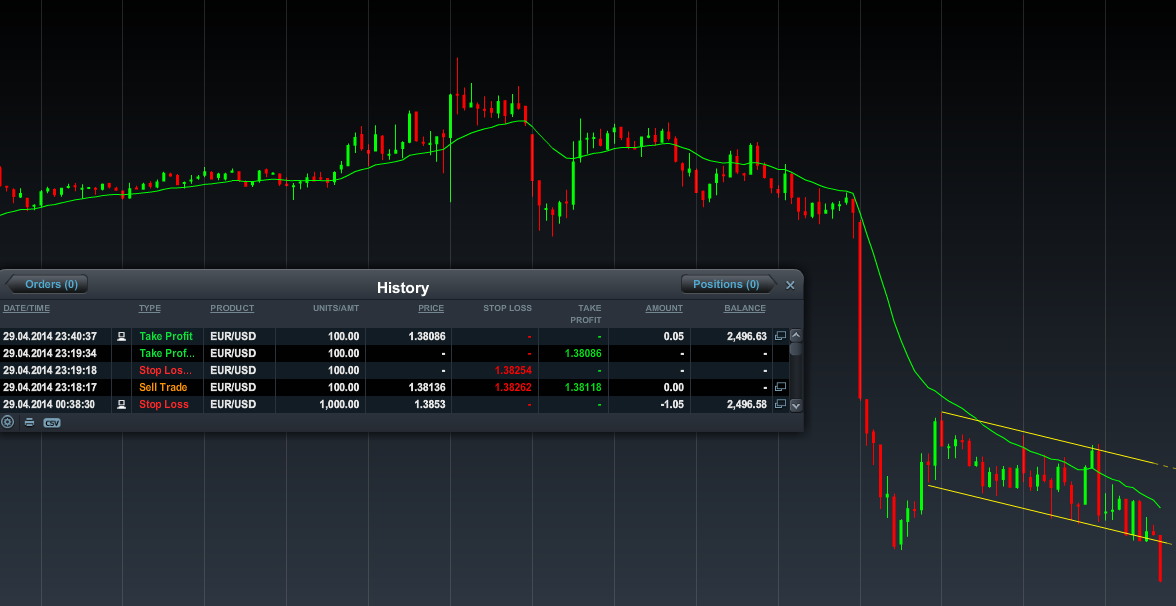Open the Positions (0) panel
This screenshot has height=606, width=1176.
click(x=729, y=284)
